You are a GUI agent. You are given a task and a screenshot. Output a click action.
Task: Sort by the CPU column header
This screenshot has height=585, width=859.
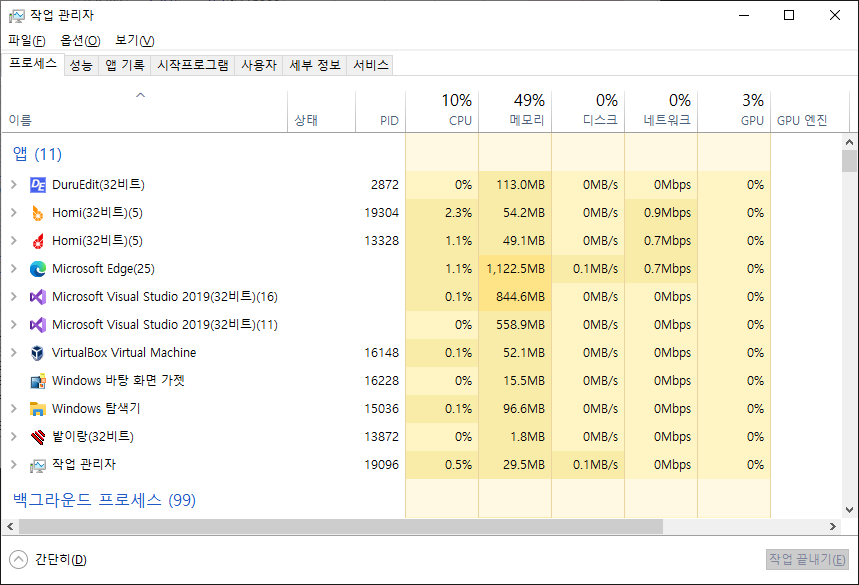click(x=442, y=112)
